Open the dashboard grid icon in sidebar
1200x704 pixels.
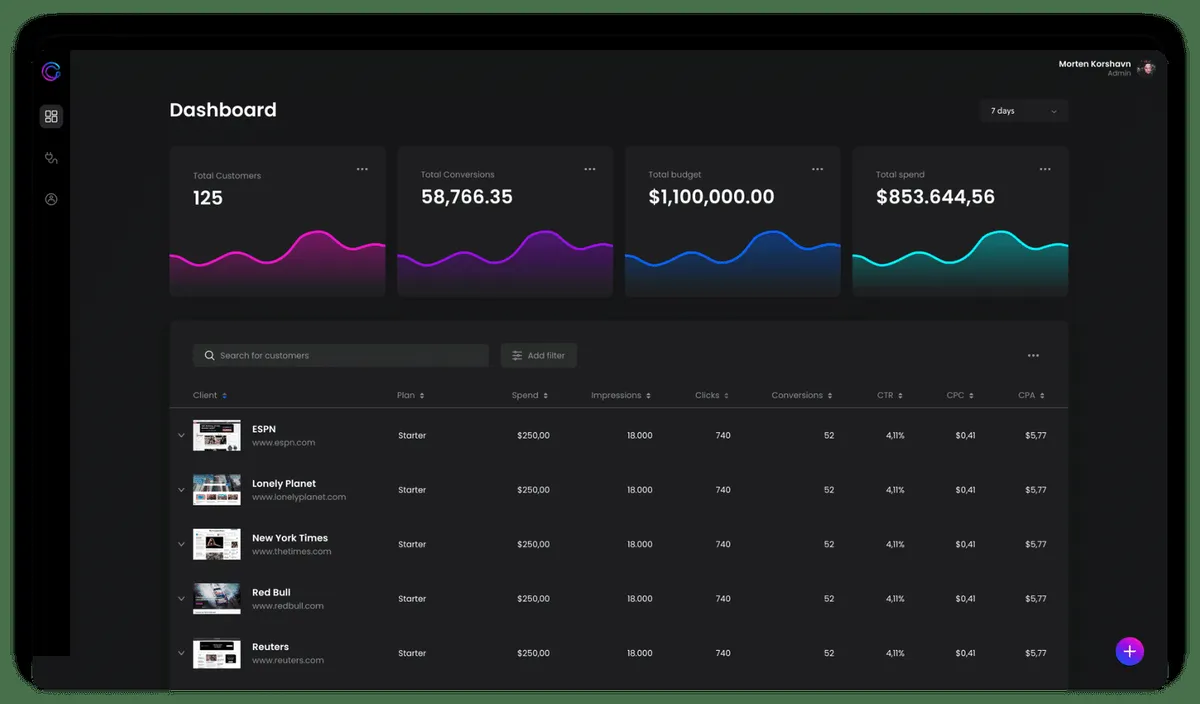tap(51, 117)
